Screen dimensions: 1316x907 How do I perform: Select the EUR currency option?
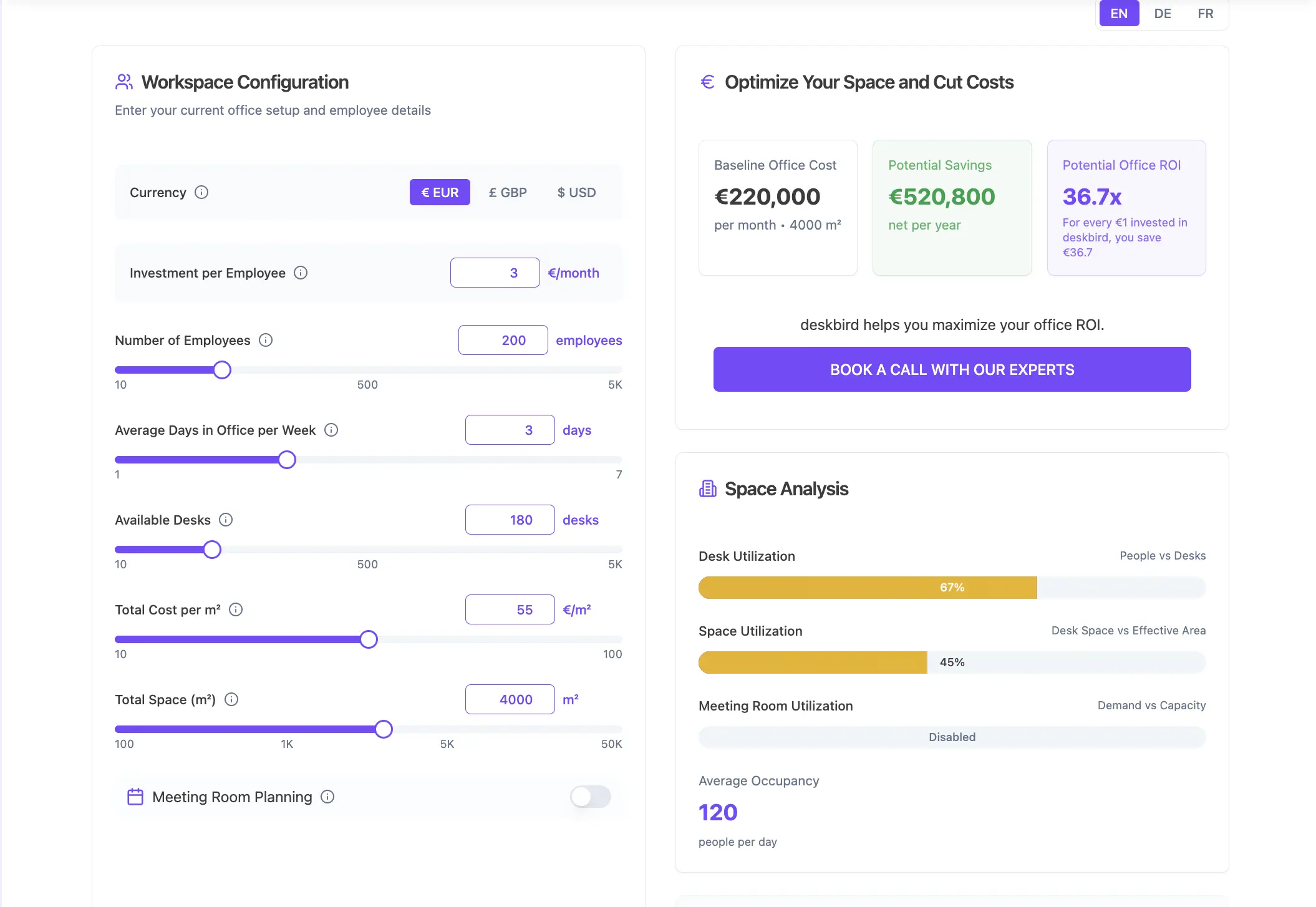[440, 192]
